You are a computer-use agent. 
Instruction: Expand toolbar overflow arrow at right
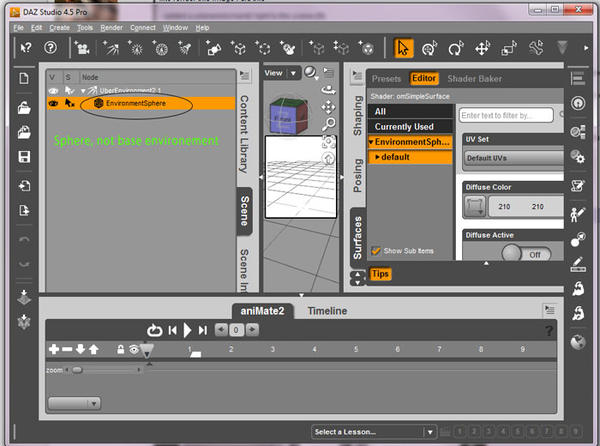click(586, 48)
